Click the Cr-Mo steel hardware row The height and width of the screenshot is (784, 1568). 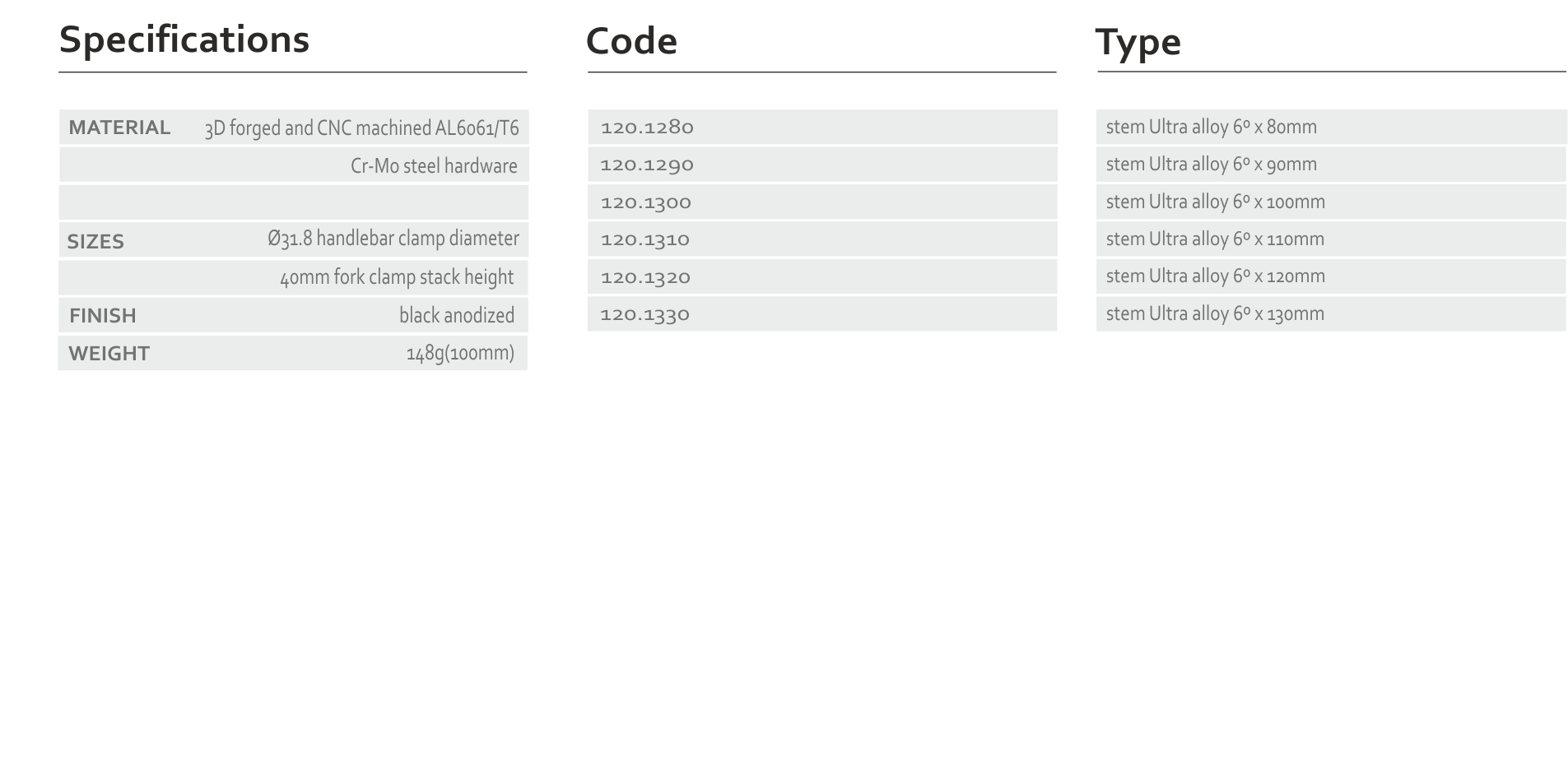tap(294, 165)
